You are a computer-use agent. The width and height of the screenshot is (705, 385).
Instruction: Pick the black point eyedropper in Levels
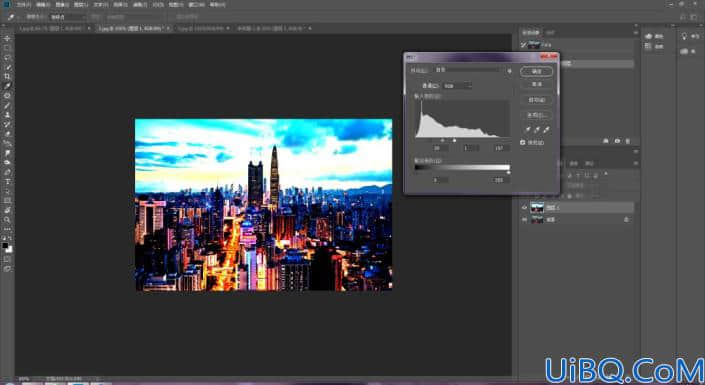[528, 130]
